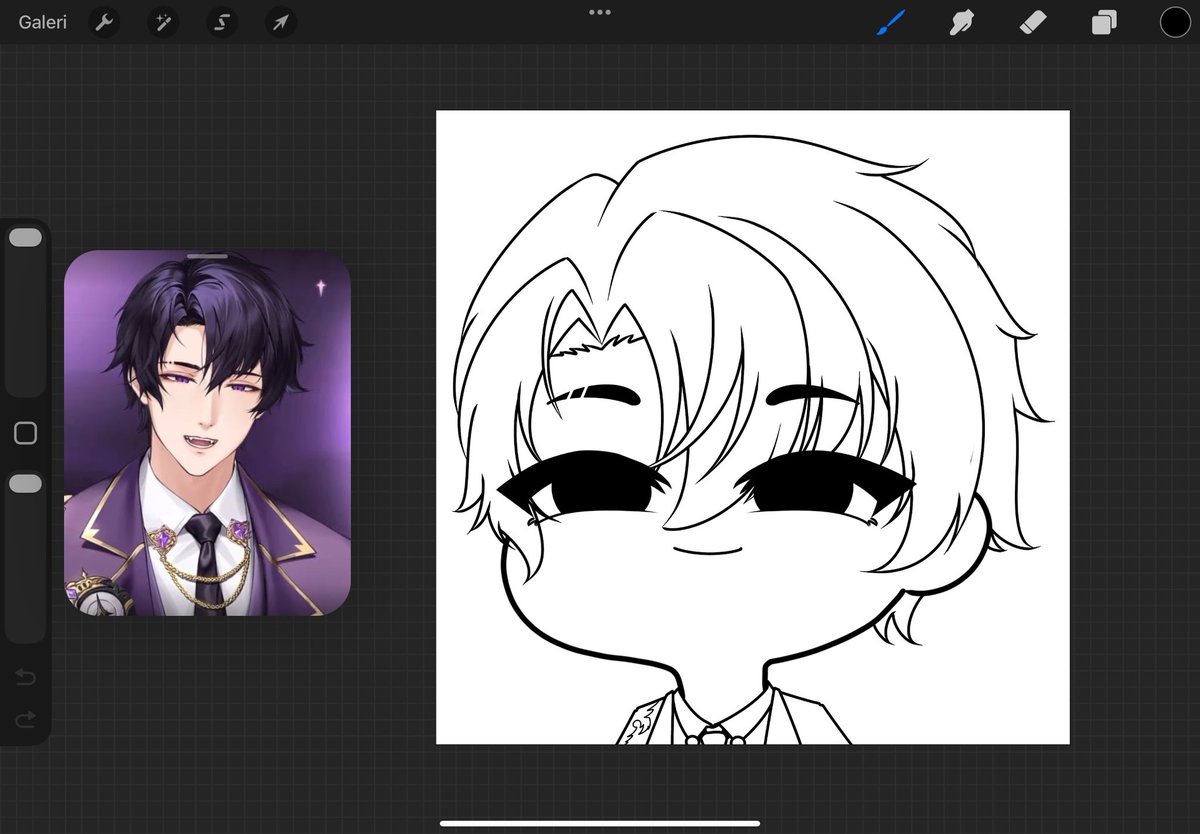Tap the undo arrow on the sidebar
This screenshot has height=834, width=1200.
pos(25,677)
